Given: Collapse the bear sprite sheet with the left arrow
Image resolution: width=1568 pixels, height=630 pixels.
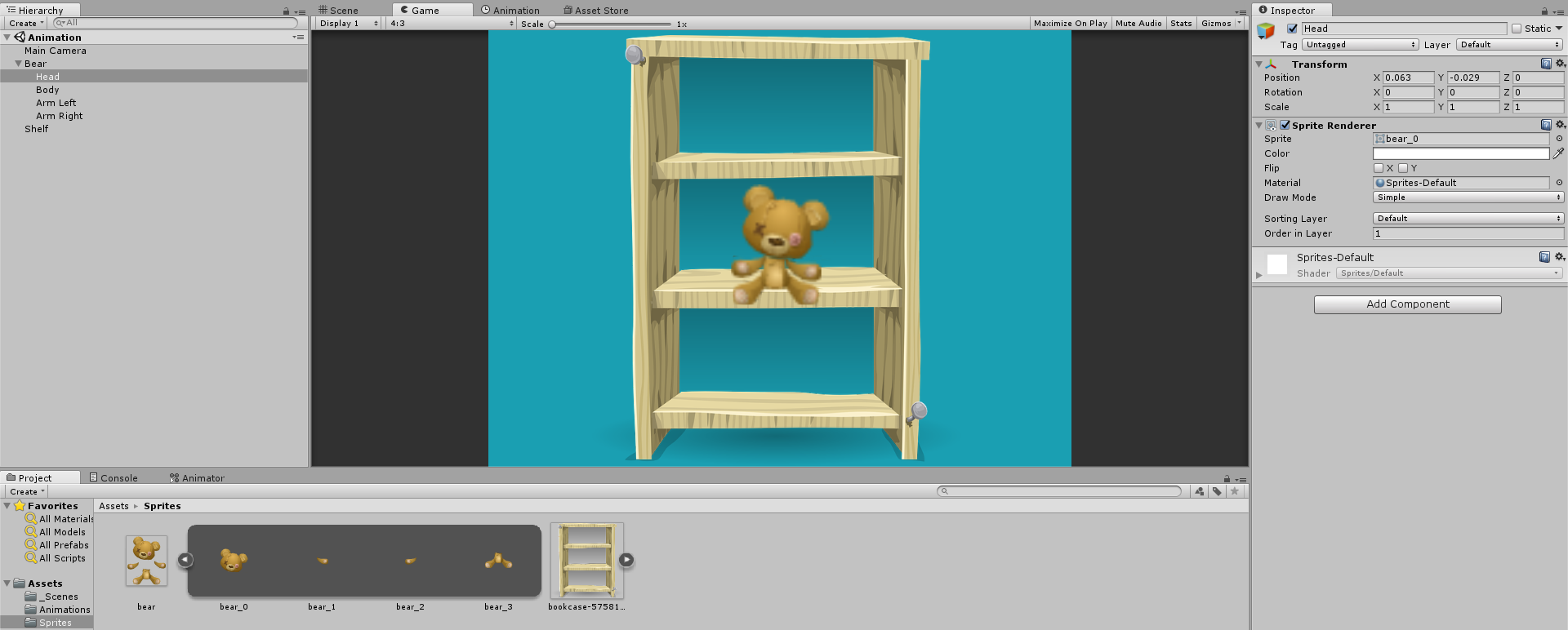Looking at the screenshot, I should (185, 560).
